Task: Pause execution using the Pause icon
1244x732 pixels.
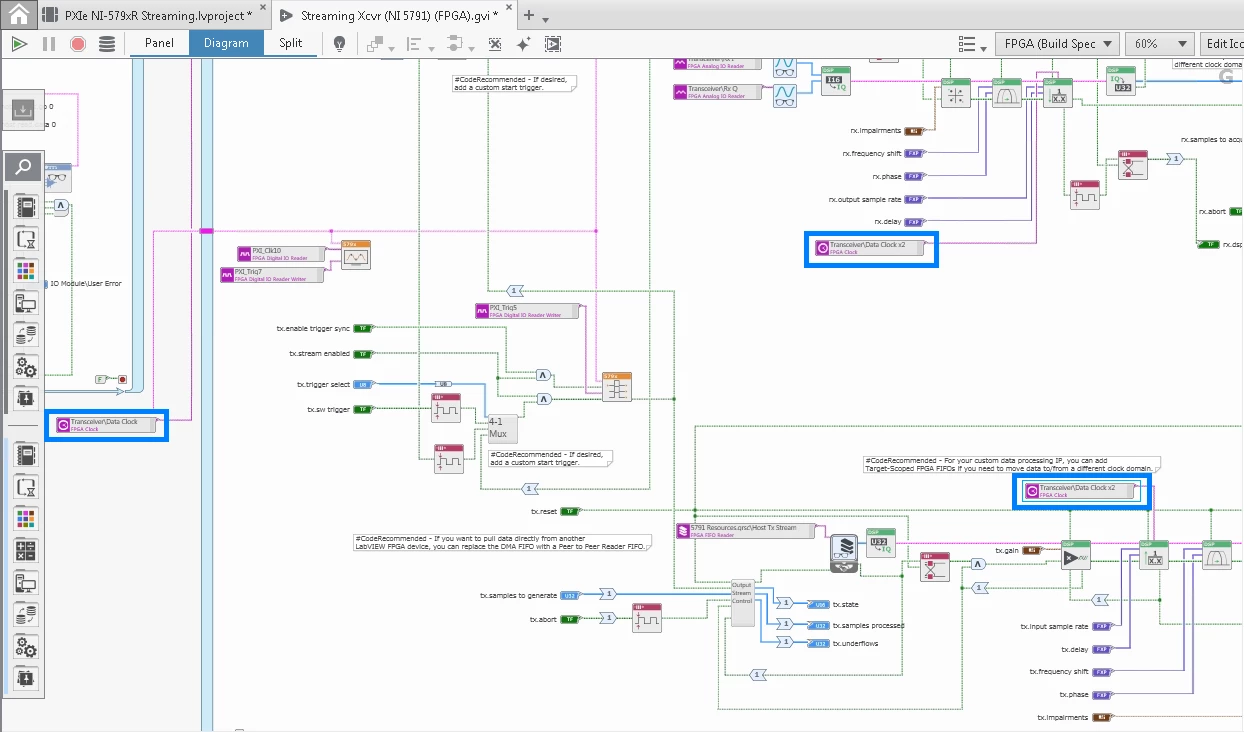Action: 48,43
